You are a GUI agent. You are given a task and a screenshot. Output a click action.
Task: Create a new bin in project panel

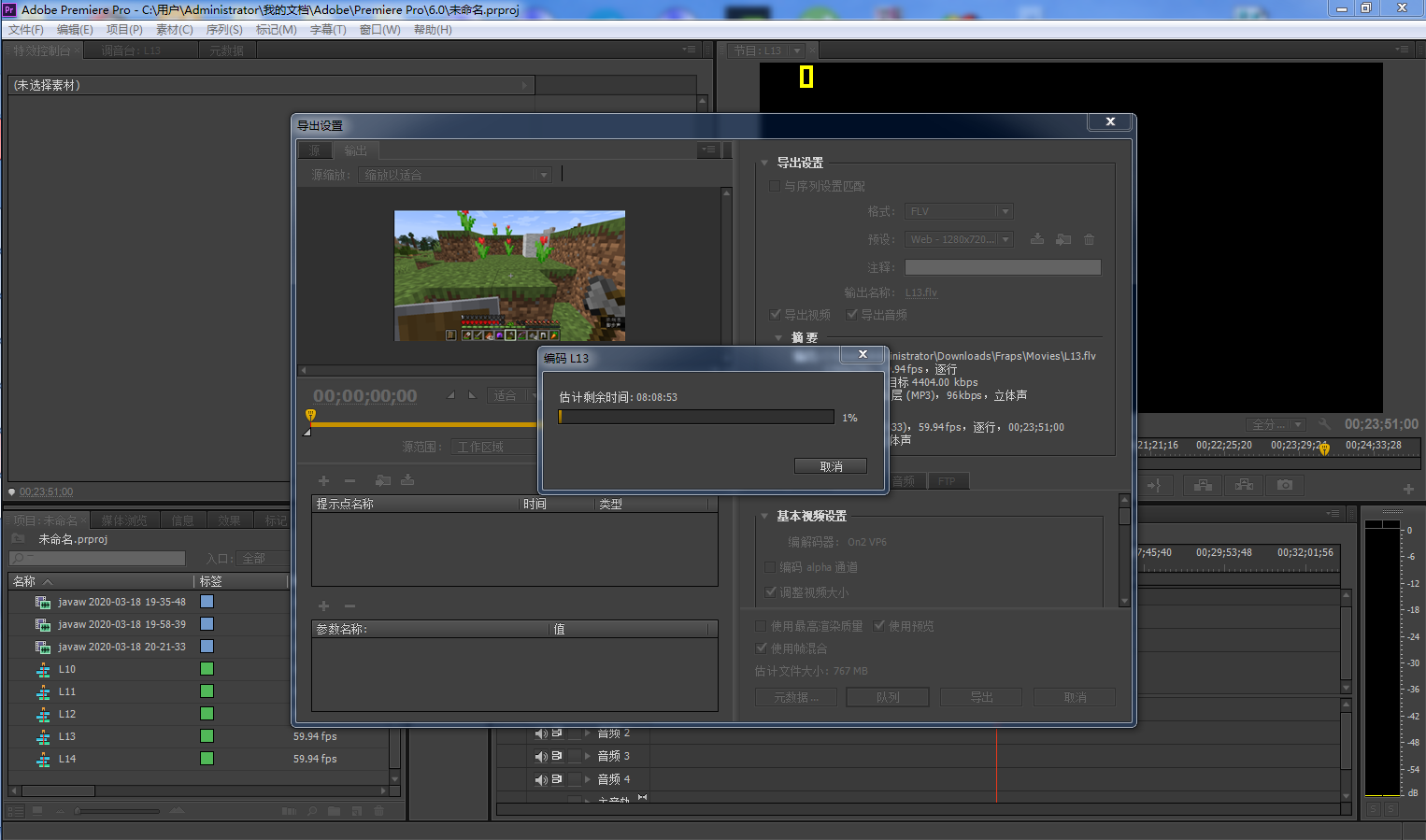334,811
